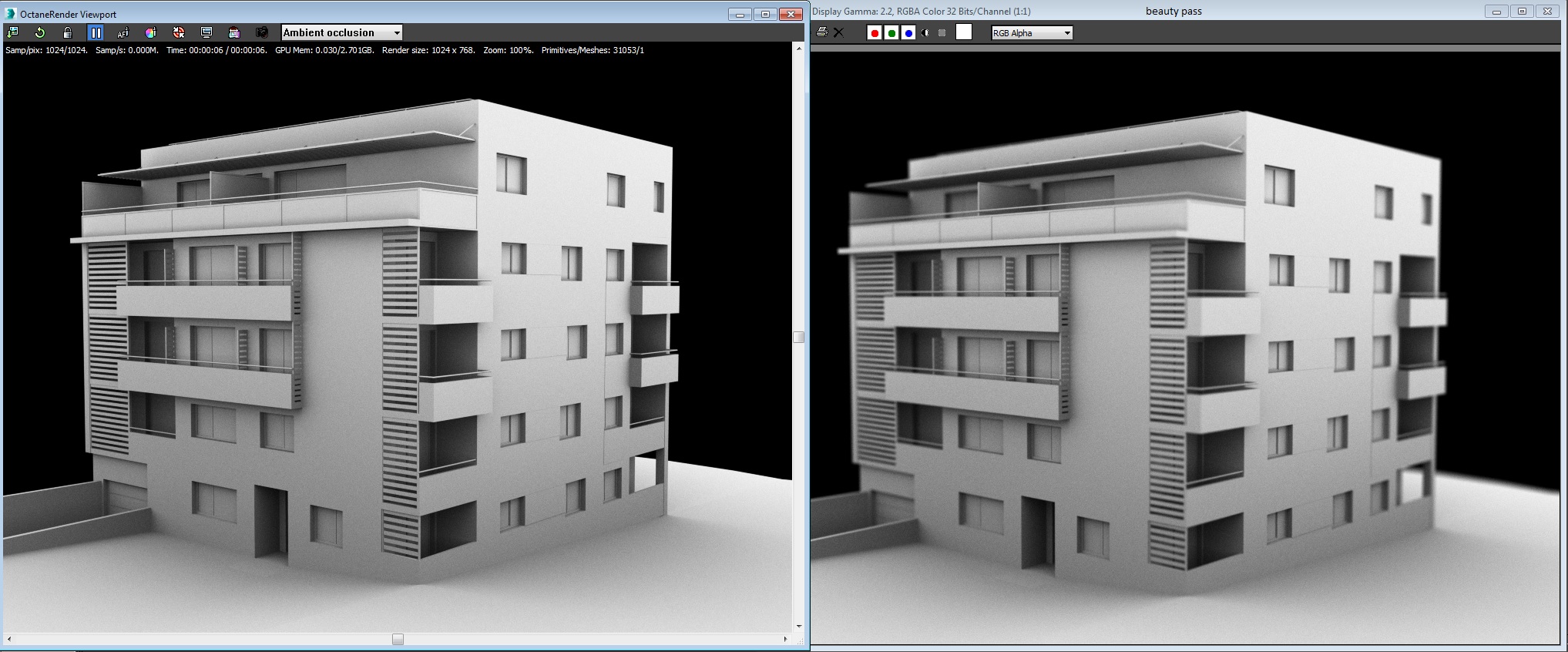
Task: Click 'Zoom: 100%.' status text
Action: click(509, 50)
